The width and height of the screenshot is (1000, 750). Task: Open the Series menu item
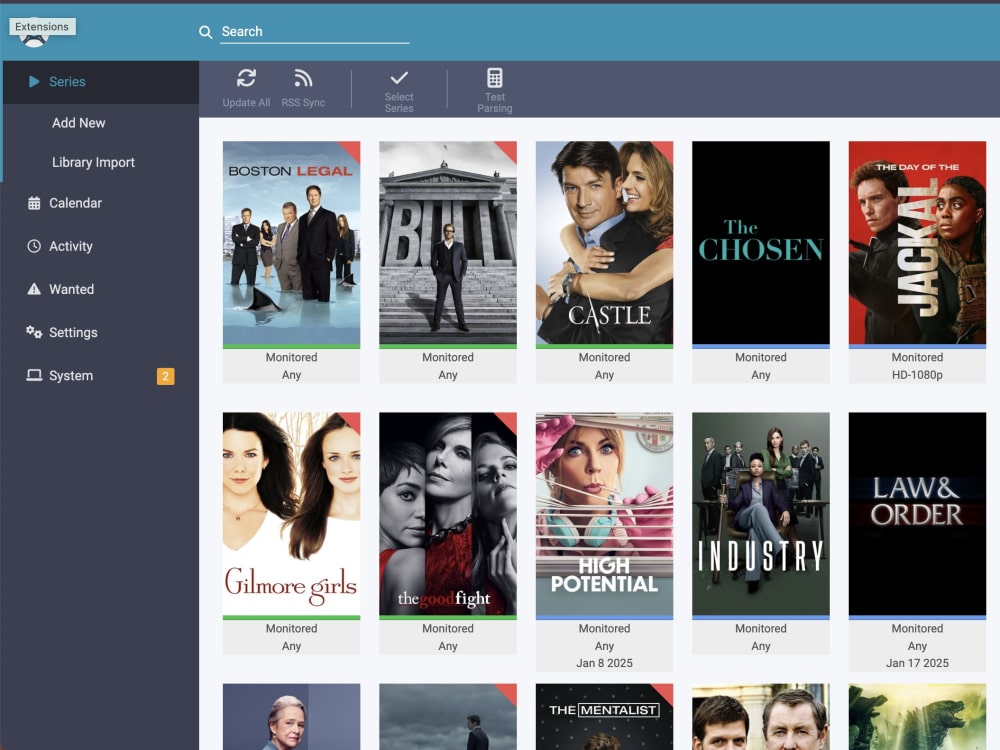click(x=101, y=82)
